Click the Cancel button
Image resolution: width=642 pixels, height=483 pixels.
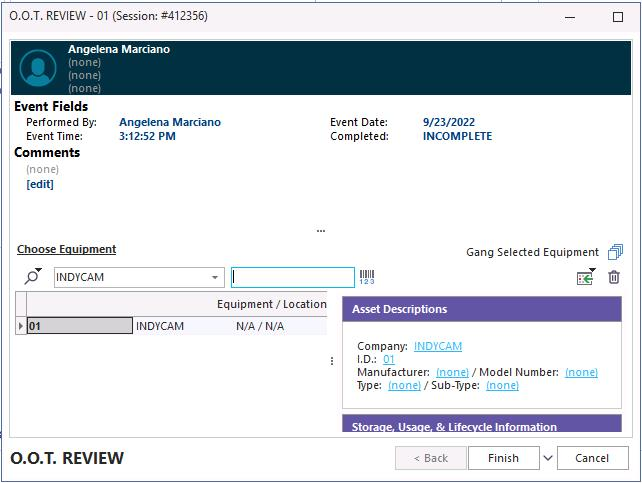point(591,458)
